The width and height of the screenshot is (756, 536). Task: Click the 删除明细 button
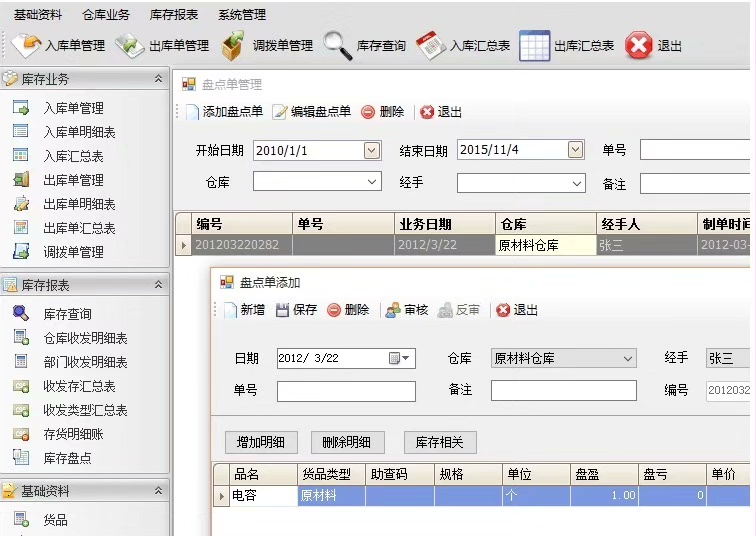[347, 442]
